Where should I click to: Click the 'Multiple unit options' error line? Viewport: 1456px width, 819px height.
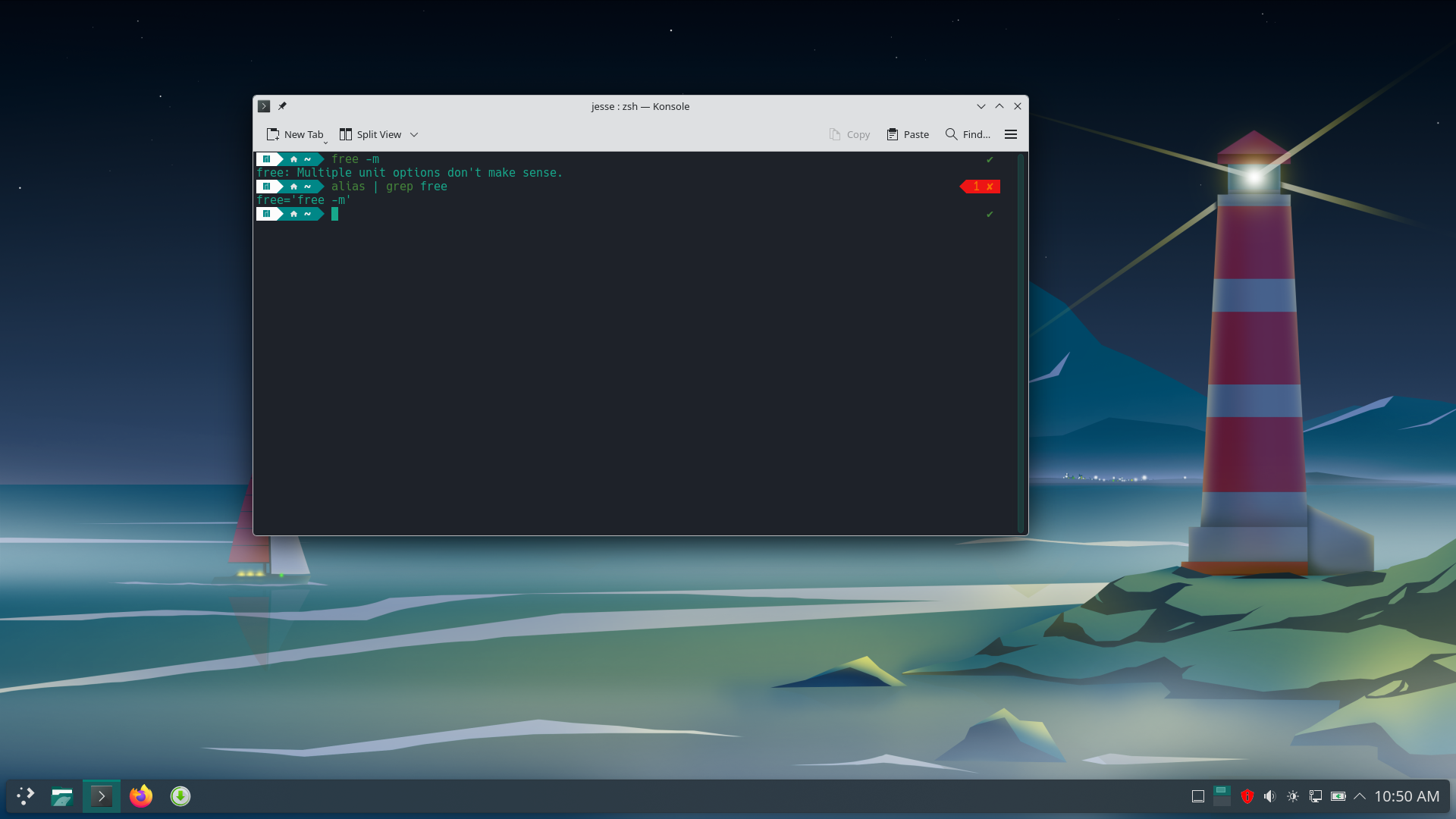[x=409, y=173]
